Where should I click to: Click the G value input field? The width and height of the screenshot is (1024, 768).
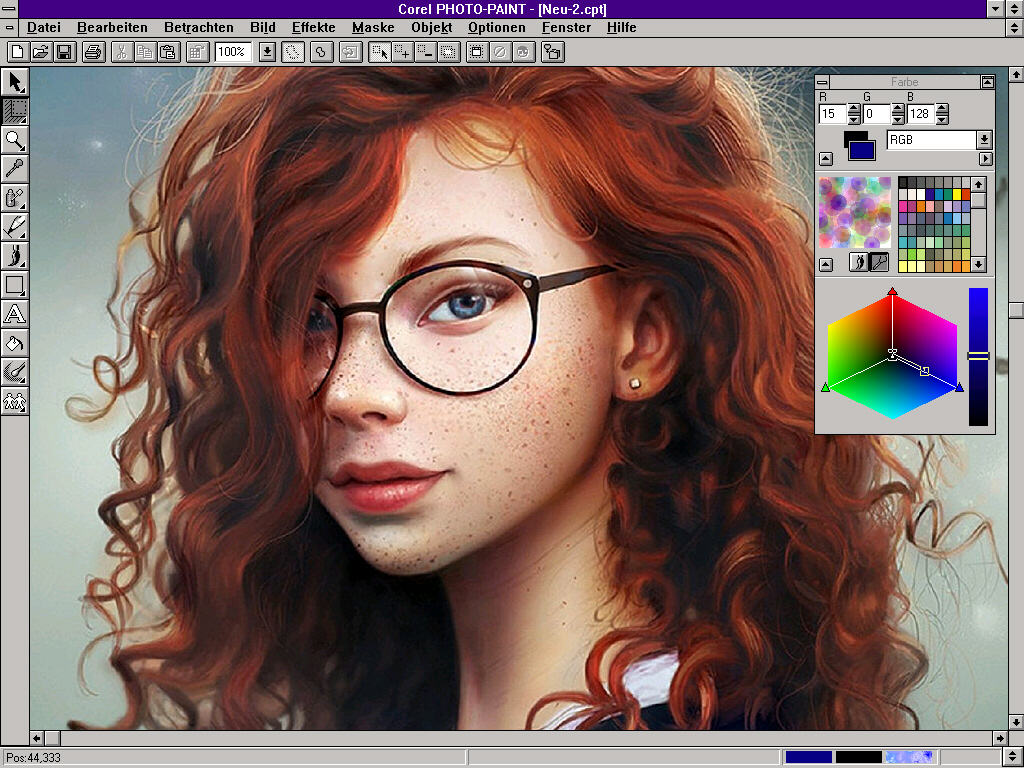pyautogui.click(x=876, y=114)
